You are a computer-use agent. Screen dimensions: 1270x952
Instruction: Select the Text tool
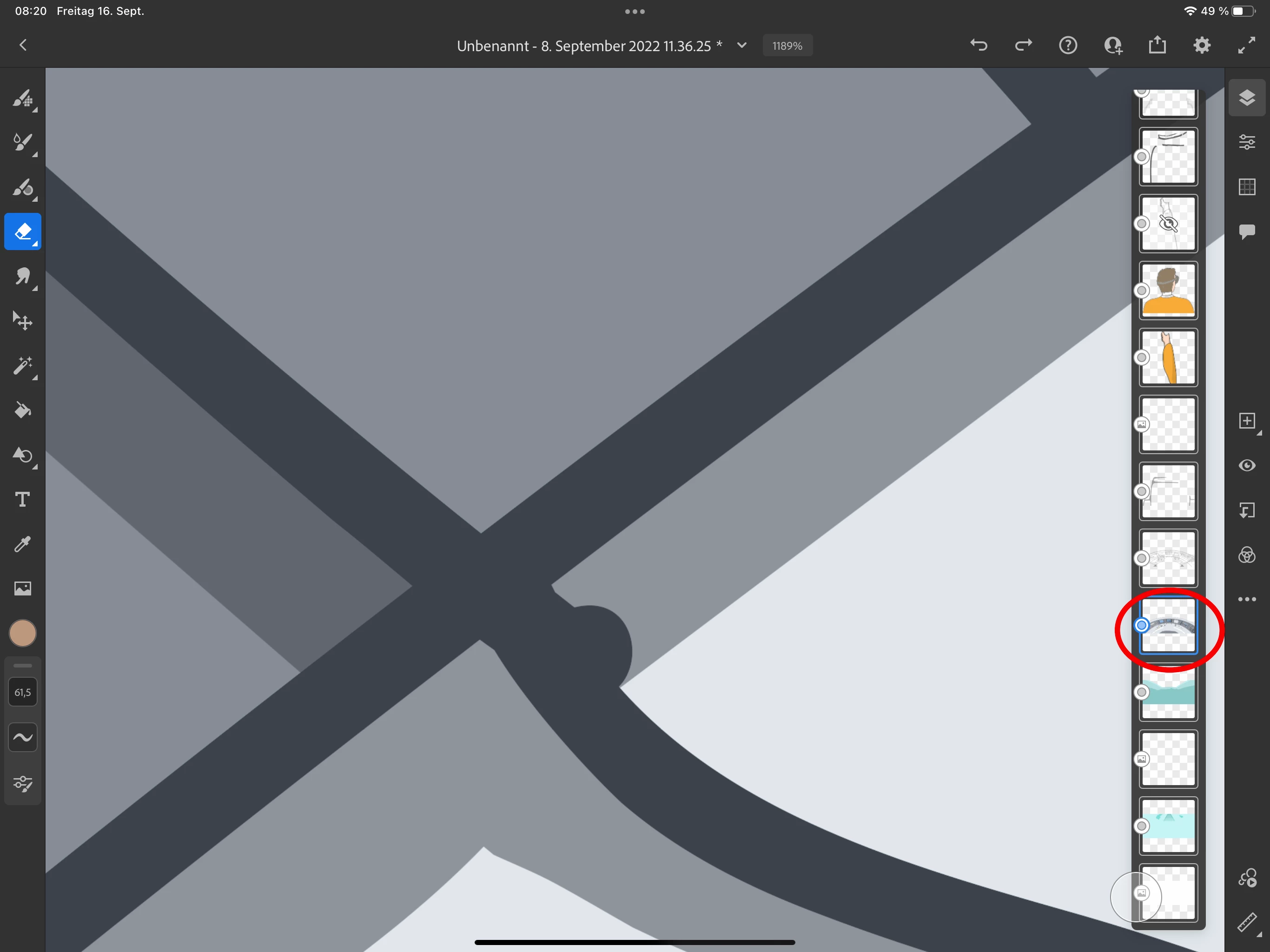(22, 499)
